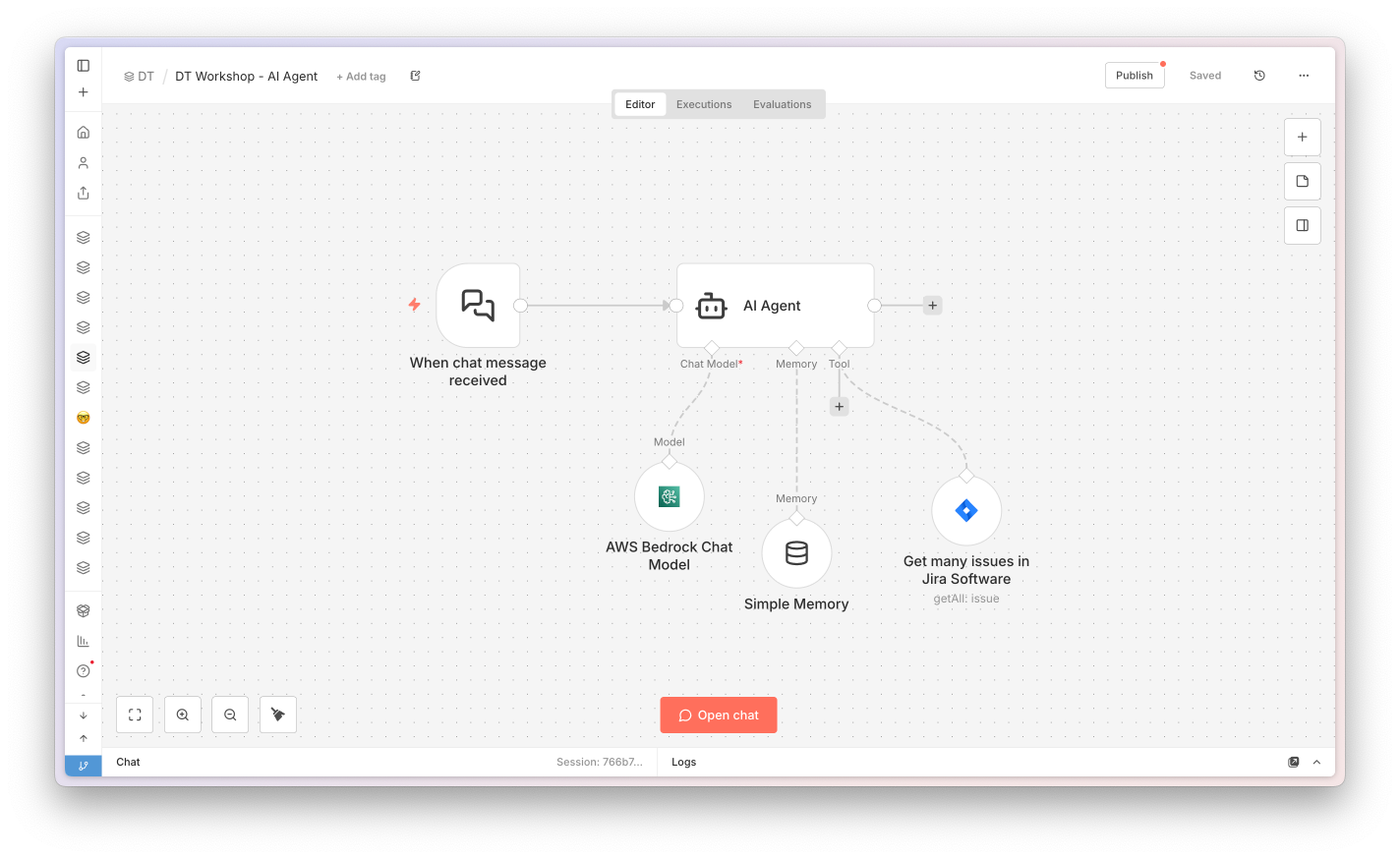The width and height of the screenshot is (1400, 859).
Task: Click the AI Agent output connector handle
Action: [x=874, y=306]
